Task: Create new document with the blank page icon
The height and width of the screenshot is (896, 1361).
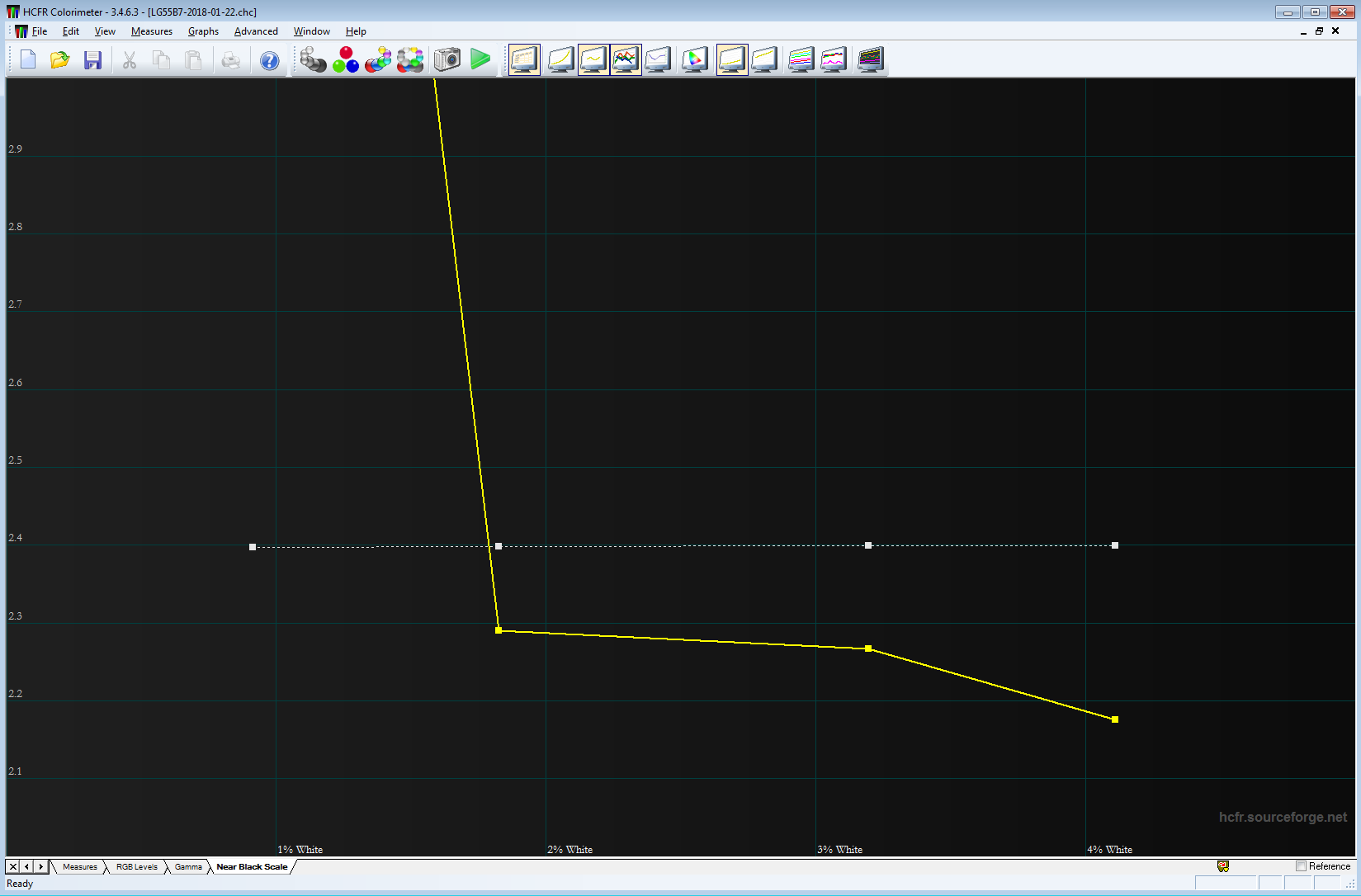Action: coord(28,60)
